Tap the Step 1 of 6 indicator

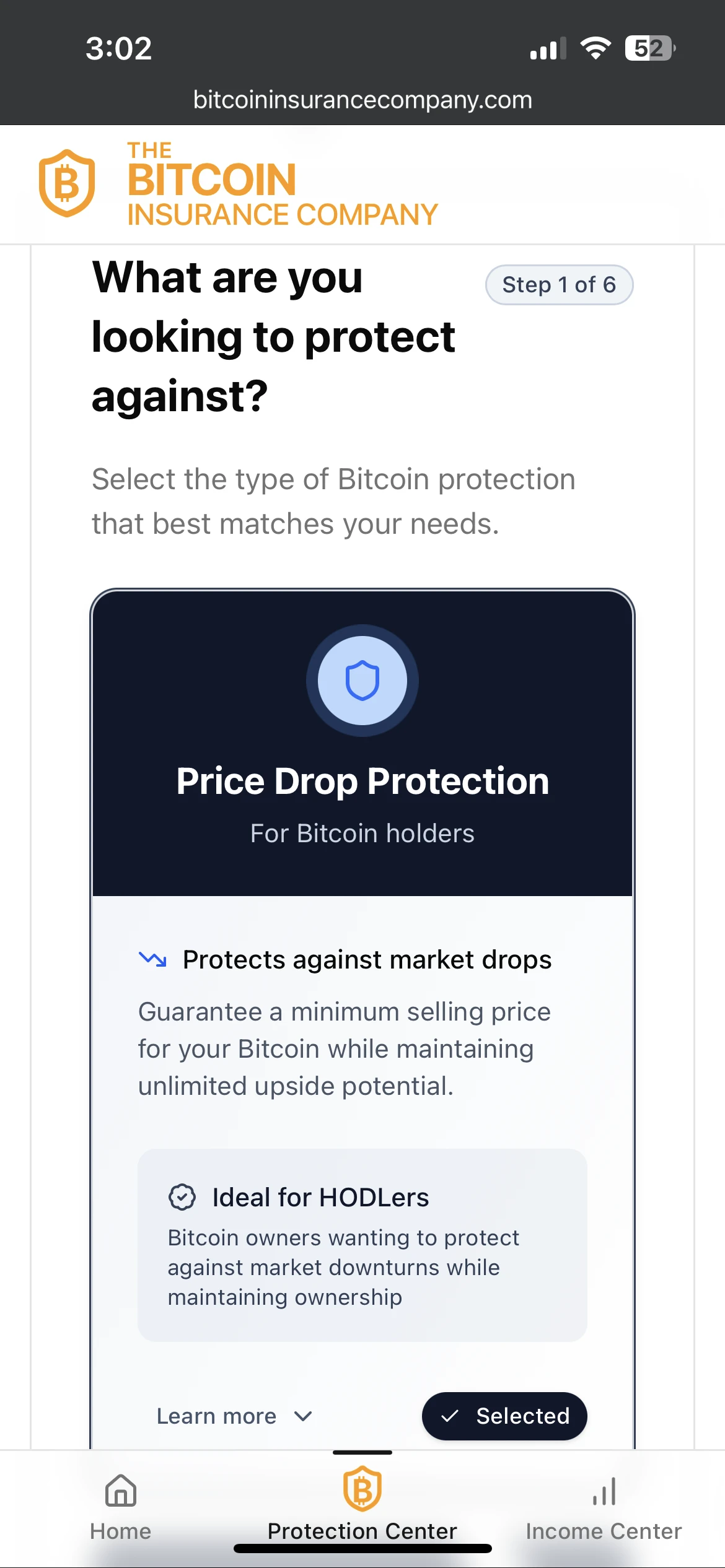[559, 285]
